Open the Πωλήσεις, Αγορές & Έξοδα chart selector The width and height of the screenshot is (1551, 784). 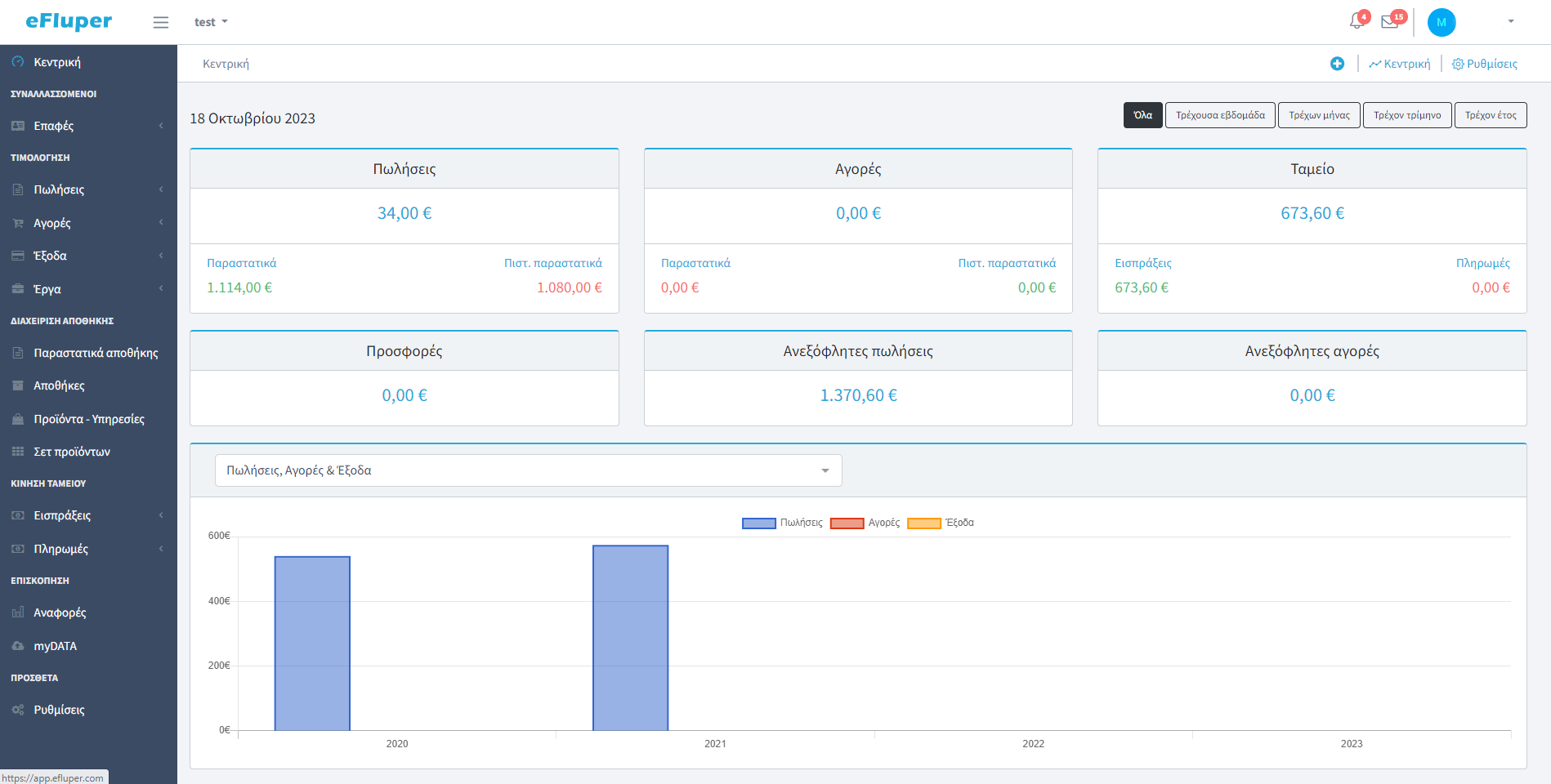(527, 470)
